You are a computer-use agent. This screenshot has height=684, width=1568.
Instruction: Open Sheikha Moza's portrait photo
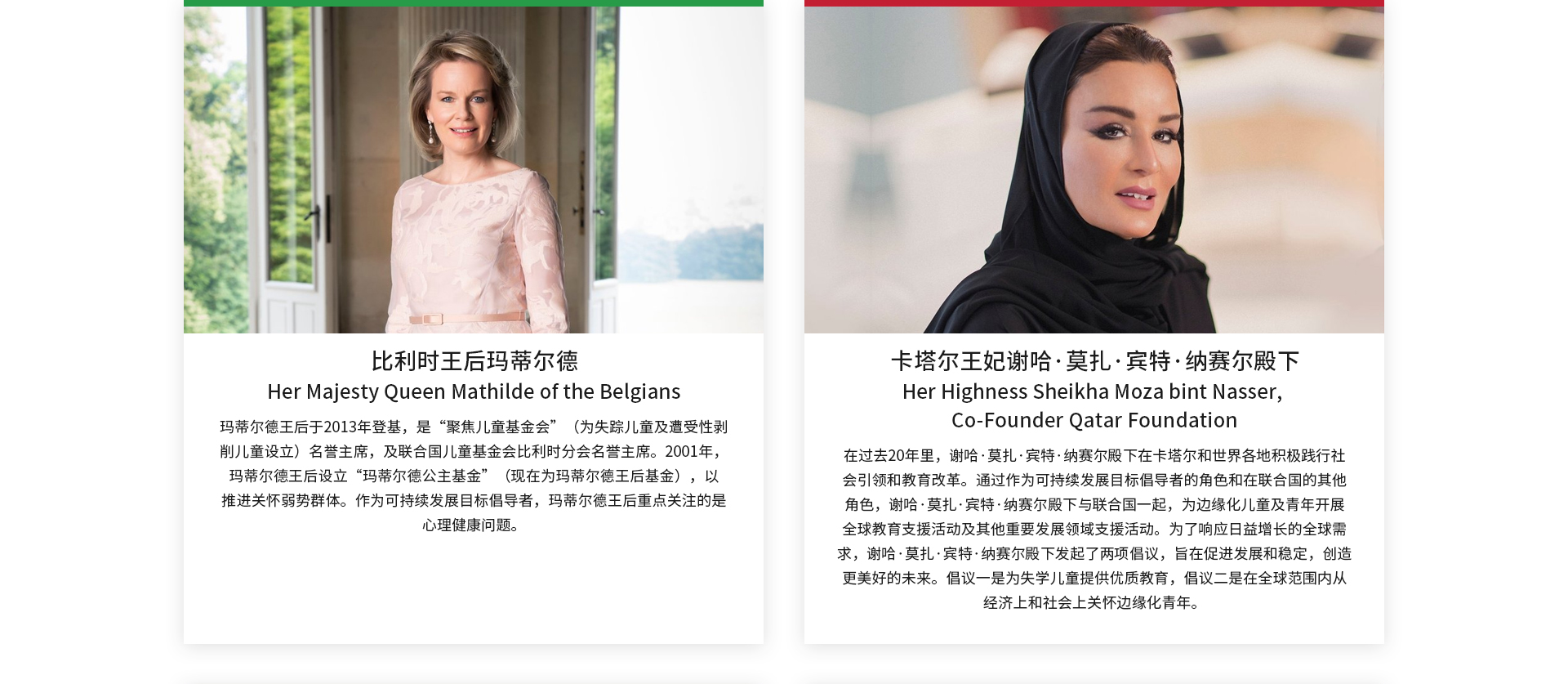pos(1094,170)
